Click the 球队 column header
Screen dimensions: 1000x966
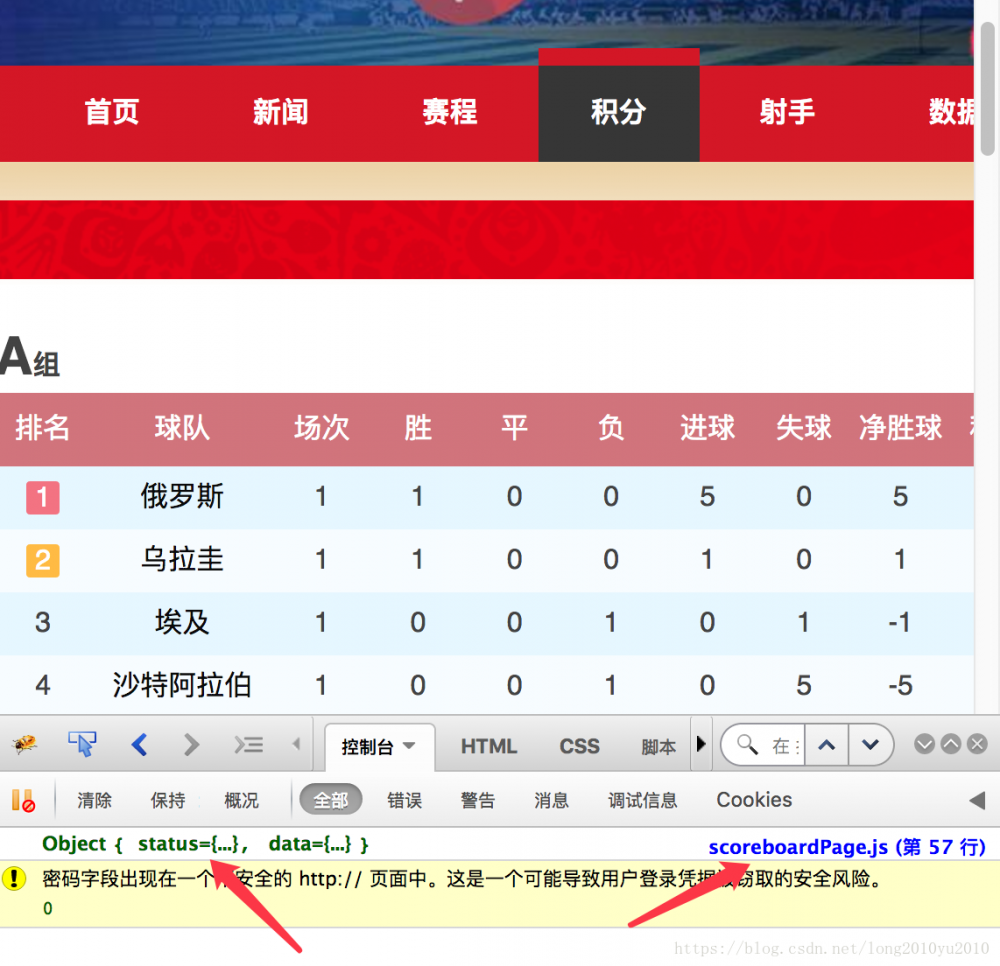click(182, 428)
